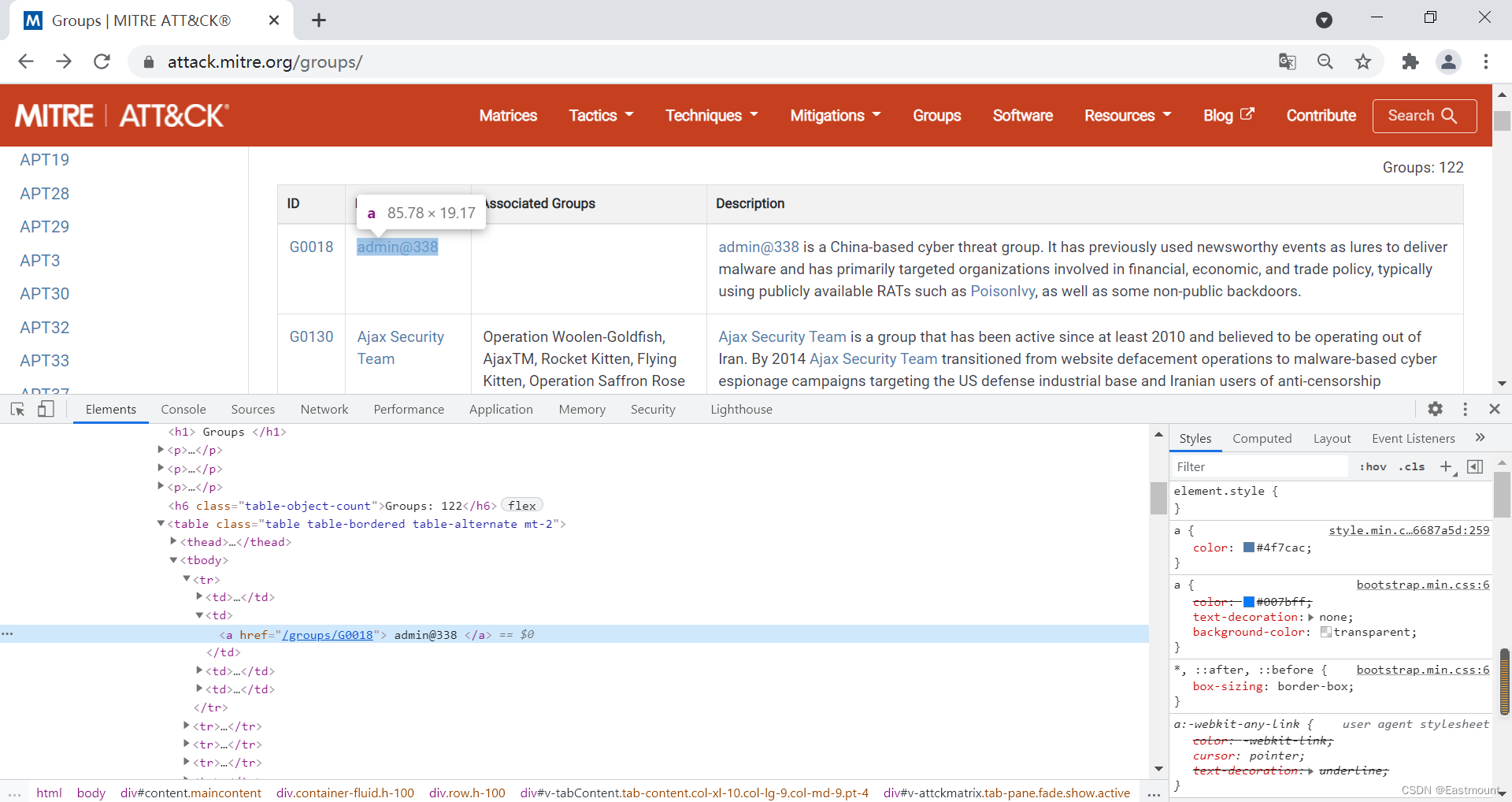The height and width of the screenshot is (802, 1512).
Task: Expand the text-decoration none property
Action: point(1311,617)
